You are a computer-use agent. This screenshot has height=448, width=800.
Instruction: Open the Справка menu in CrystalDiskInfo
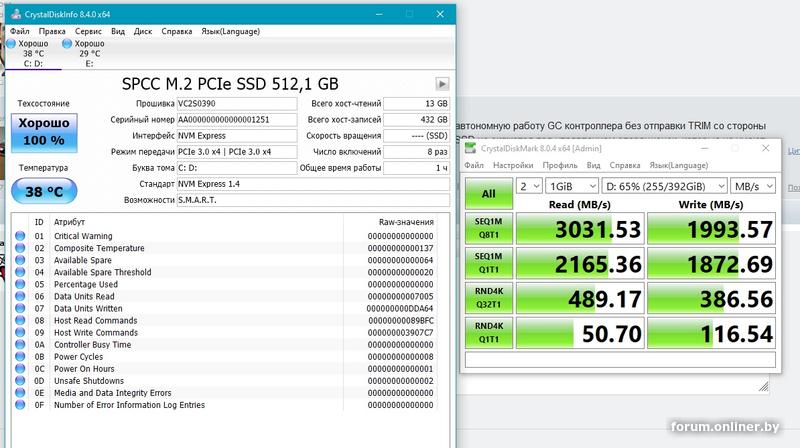tap(177, 31)
